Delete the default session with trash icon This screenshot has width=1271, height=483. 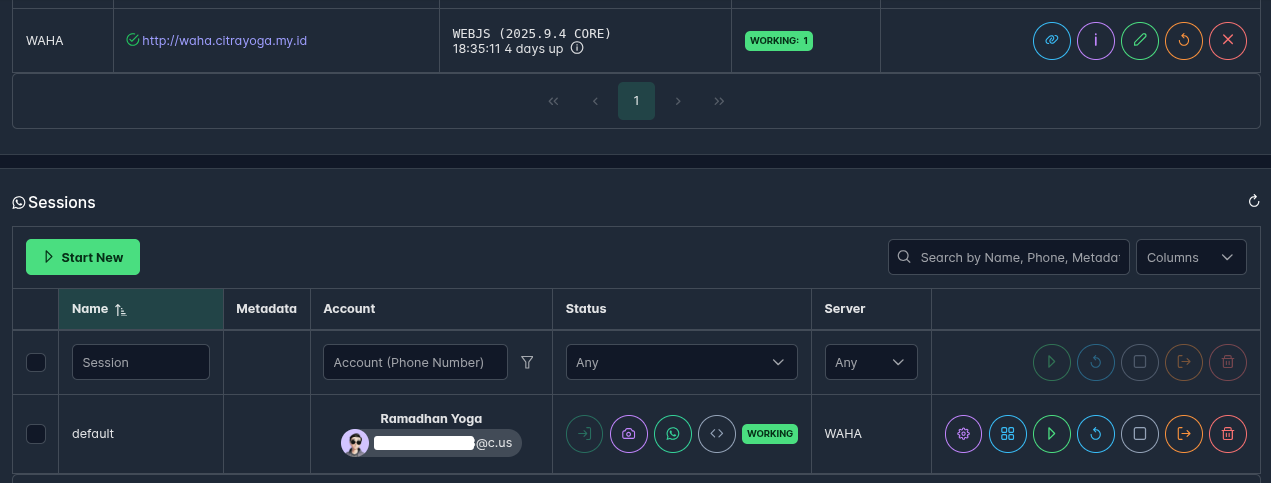point(1228,434)
